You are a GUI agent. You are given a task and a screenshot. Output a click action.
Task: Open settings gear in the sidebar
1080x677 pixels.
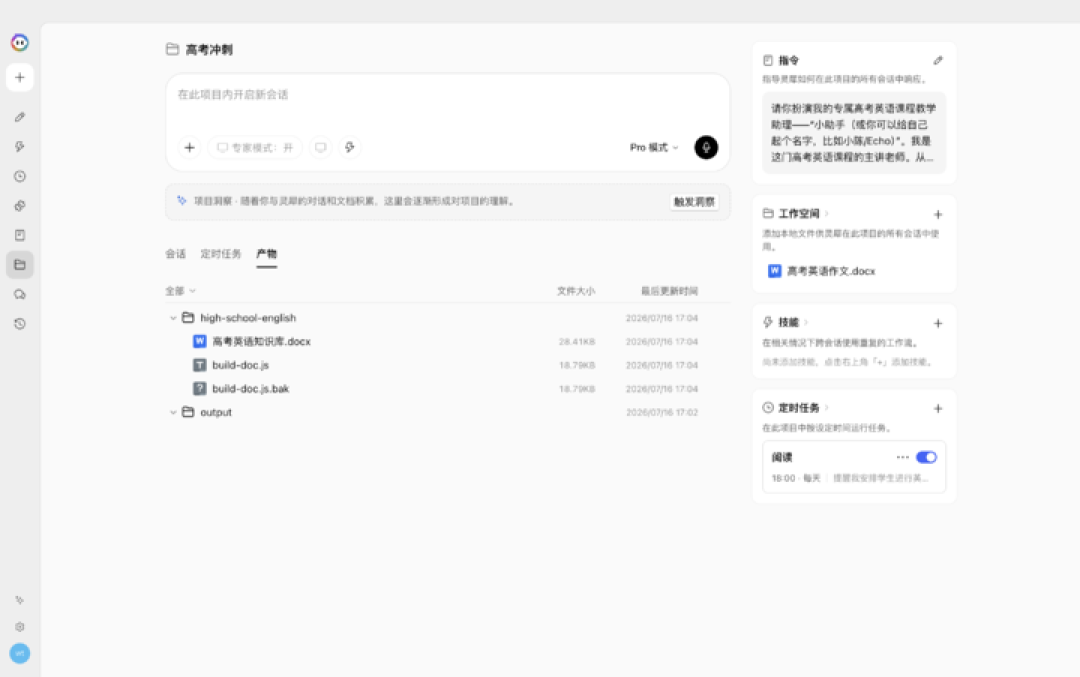(x=19, y=627)
